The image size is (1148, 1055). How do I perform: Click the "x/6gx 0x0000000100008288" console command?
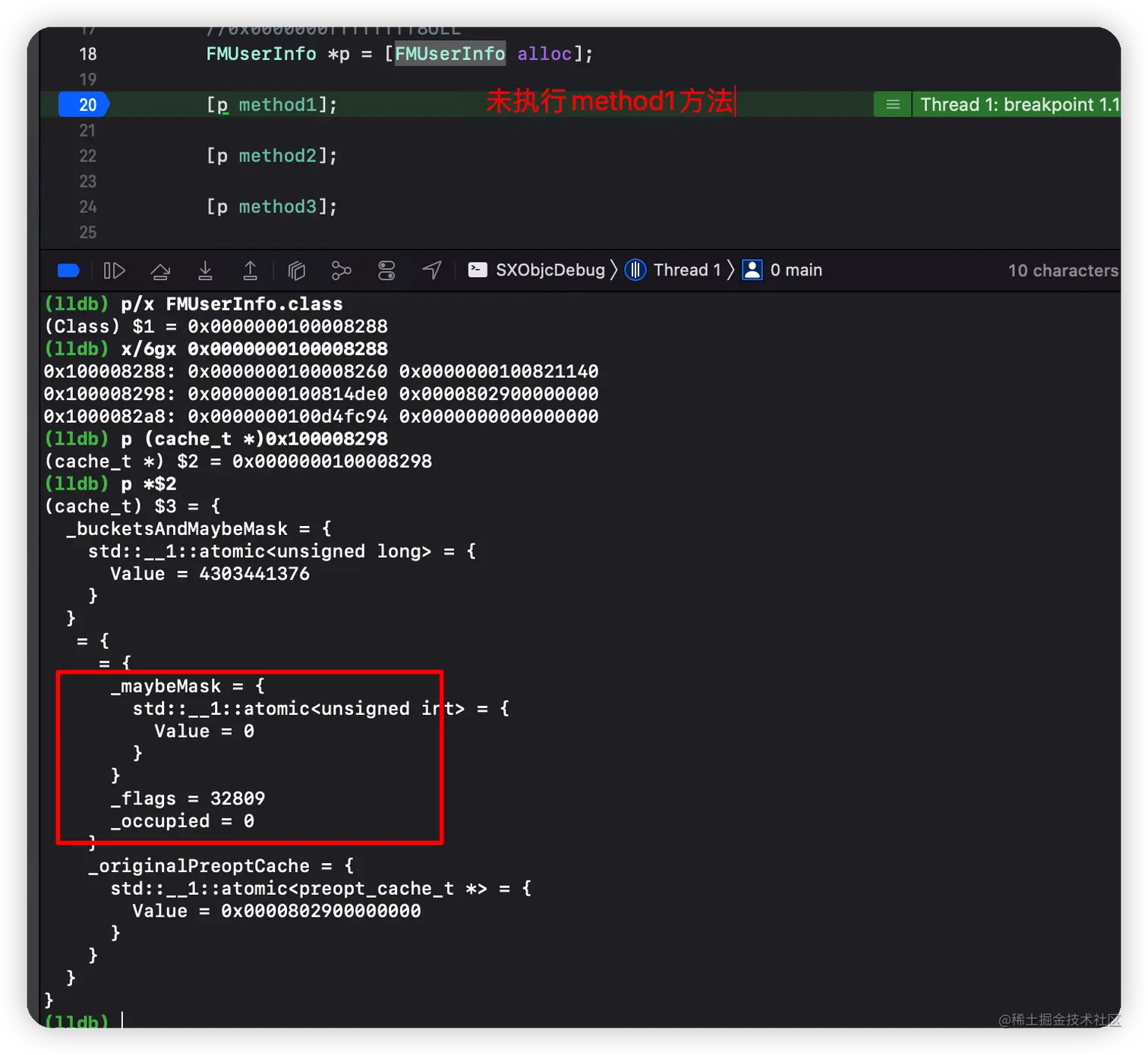(254, 349)
